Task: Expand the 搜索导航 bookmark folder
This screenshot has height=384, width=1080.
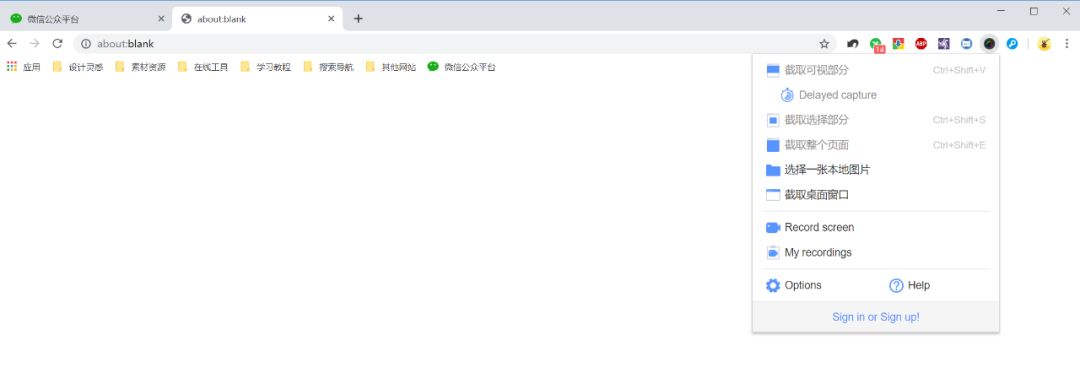Action: click(x=329, y=67)
